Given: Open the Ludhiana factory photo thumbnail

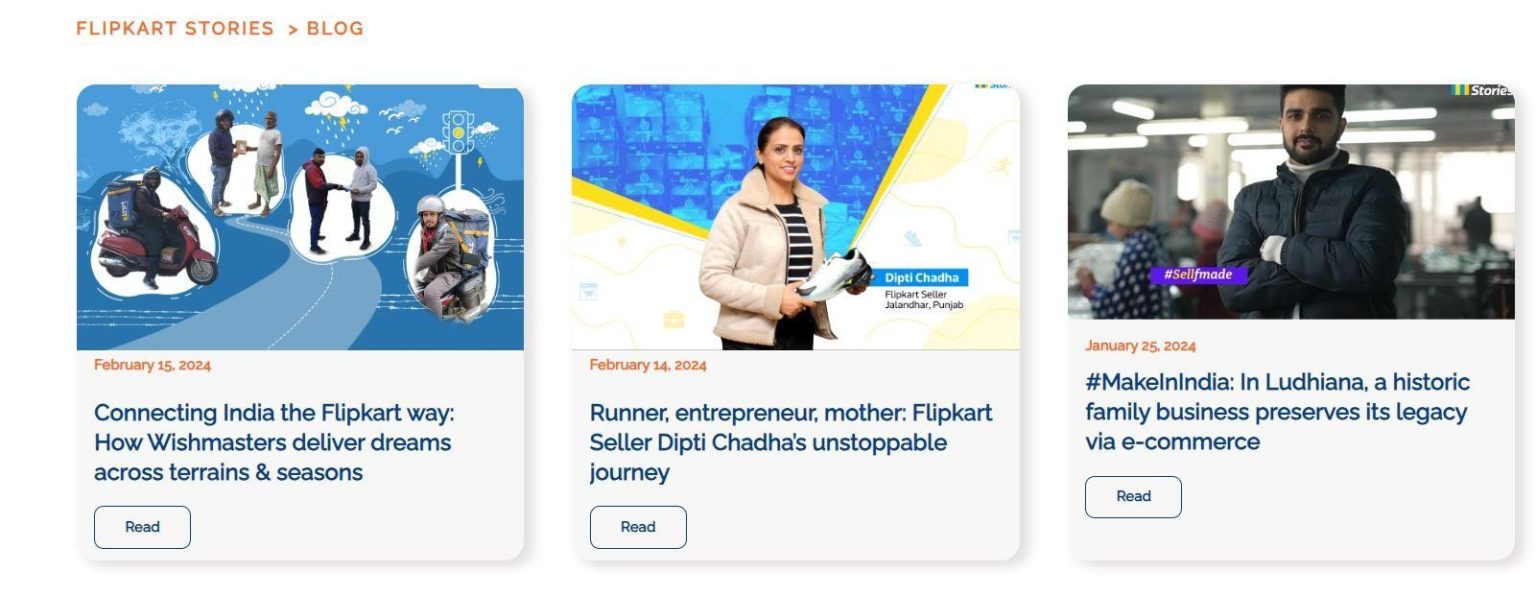Looking at the screenshot, I should click(1291, 202).
